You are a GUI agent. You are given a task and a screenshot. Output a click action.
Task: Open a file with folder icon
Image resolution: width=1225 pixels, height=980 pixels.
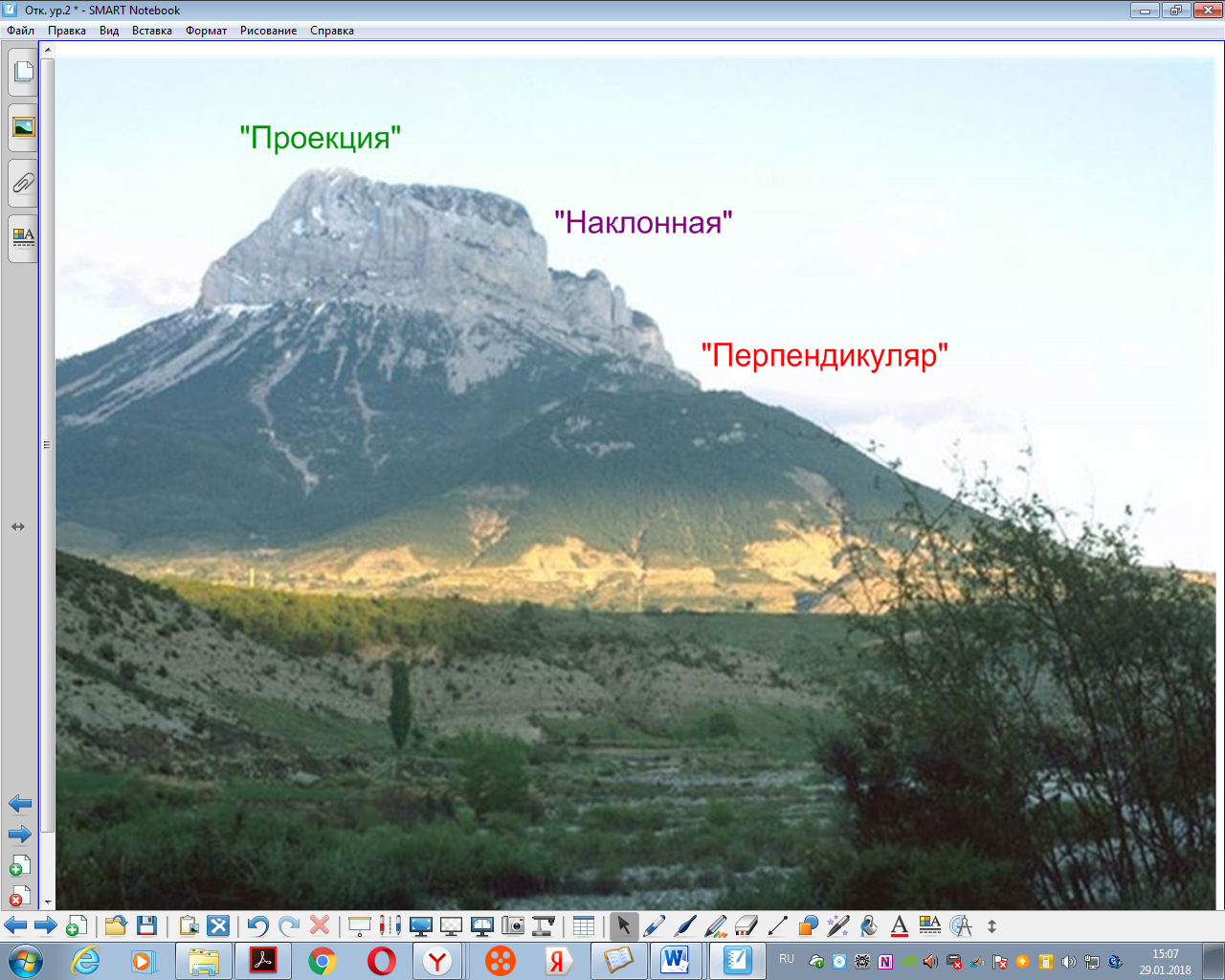[x=116, y=925]
